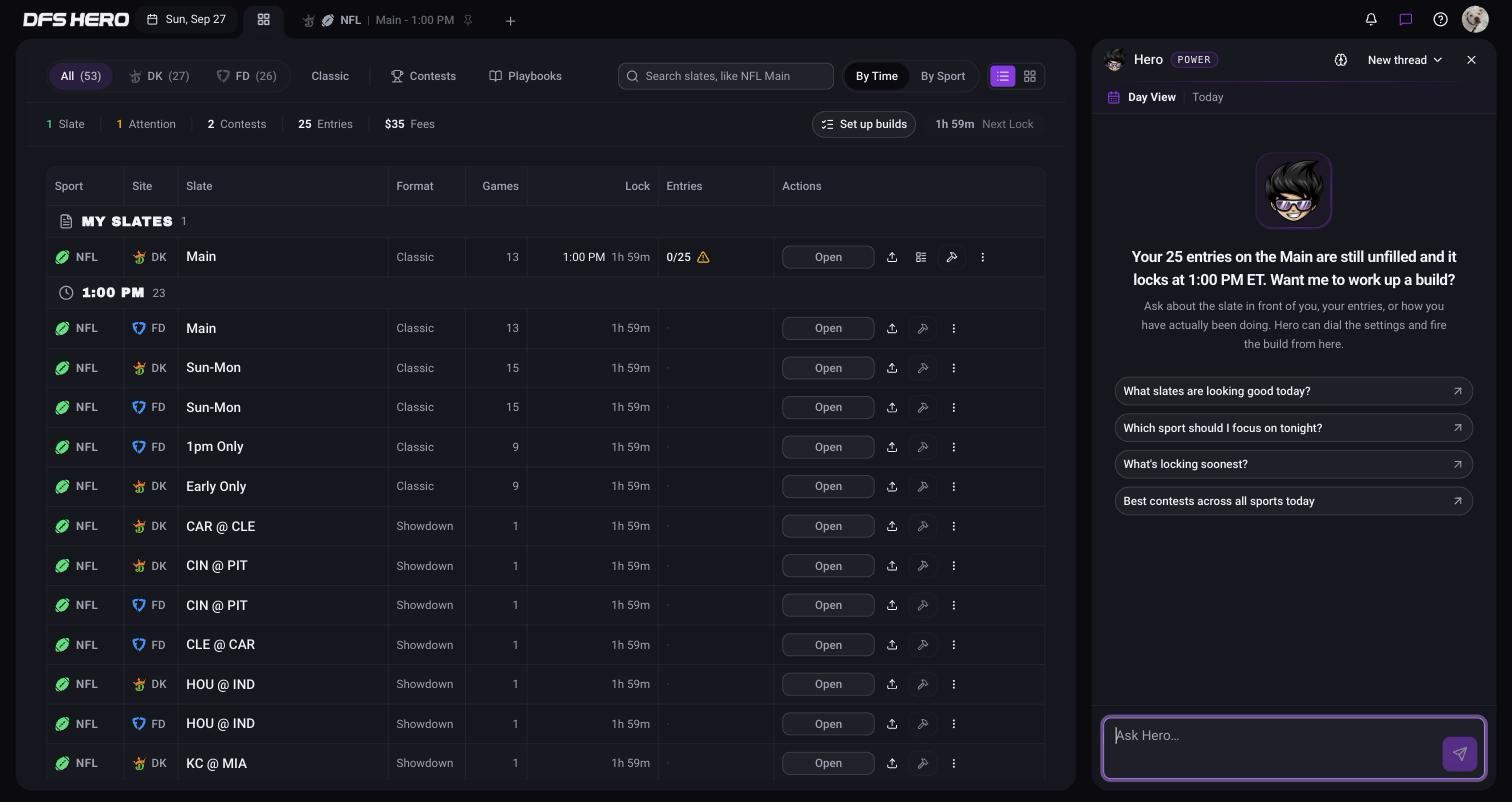Click build hammer for KC @ MIA row
Viewport: 1512px width, 802px height.
click(923, 763)
